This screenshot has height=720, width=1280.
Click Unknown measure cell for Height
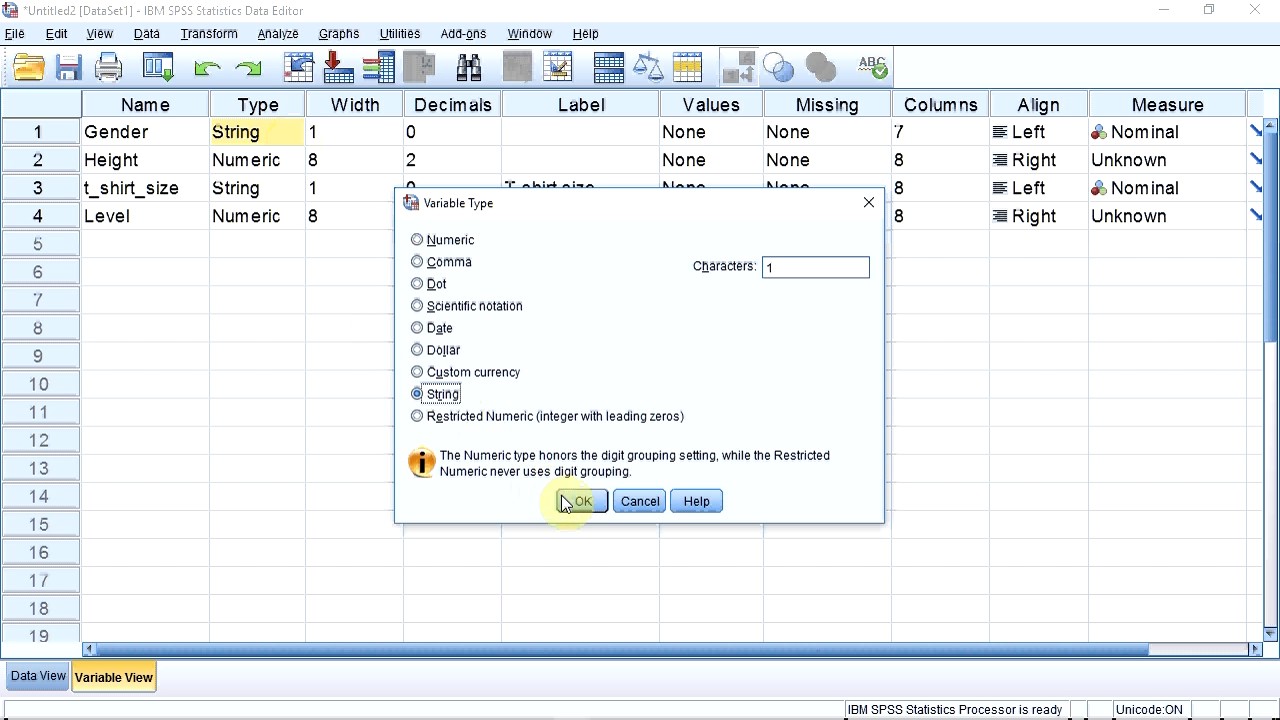[1168, 160]
